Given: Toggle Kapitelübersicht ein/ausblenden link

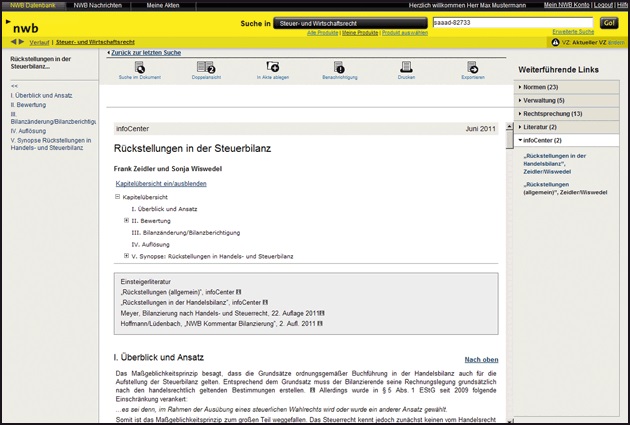Looking at the screenshot, I should click(x=161, y=184).
